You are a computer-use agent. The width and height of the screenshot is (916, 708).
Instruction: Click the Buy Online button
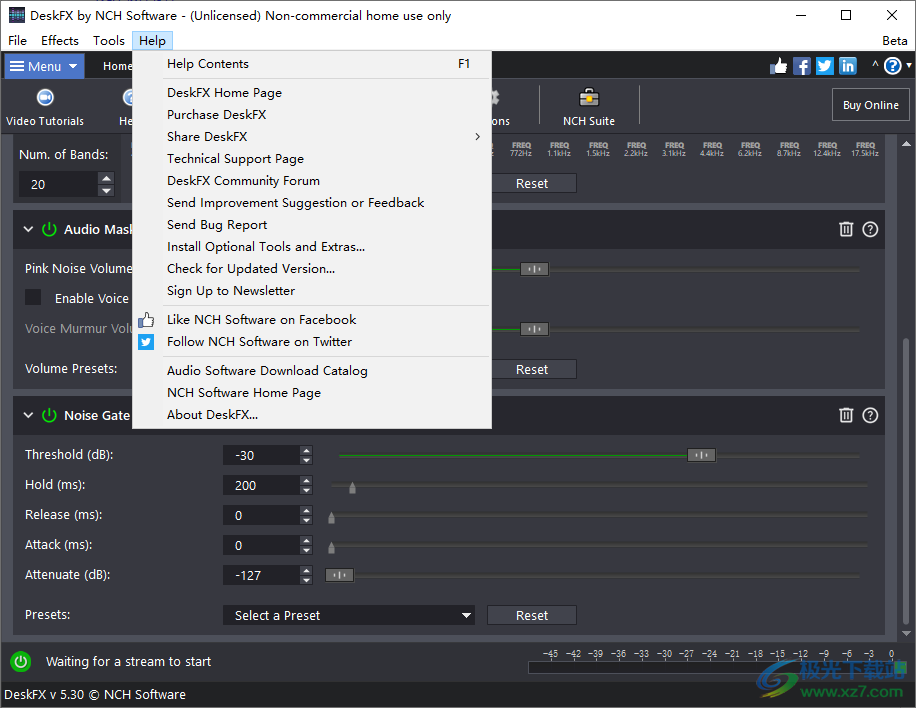tap(870, 104)
